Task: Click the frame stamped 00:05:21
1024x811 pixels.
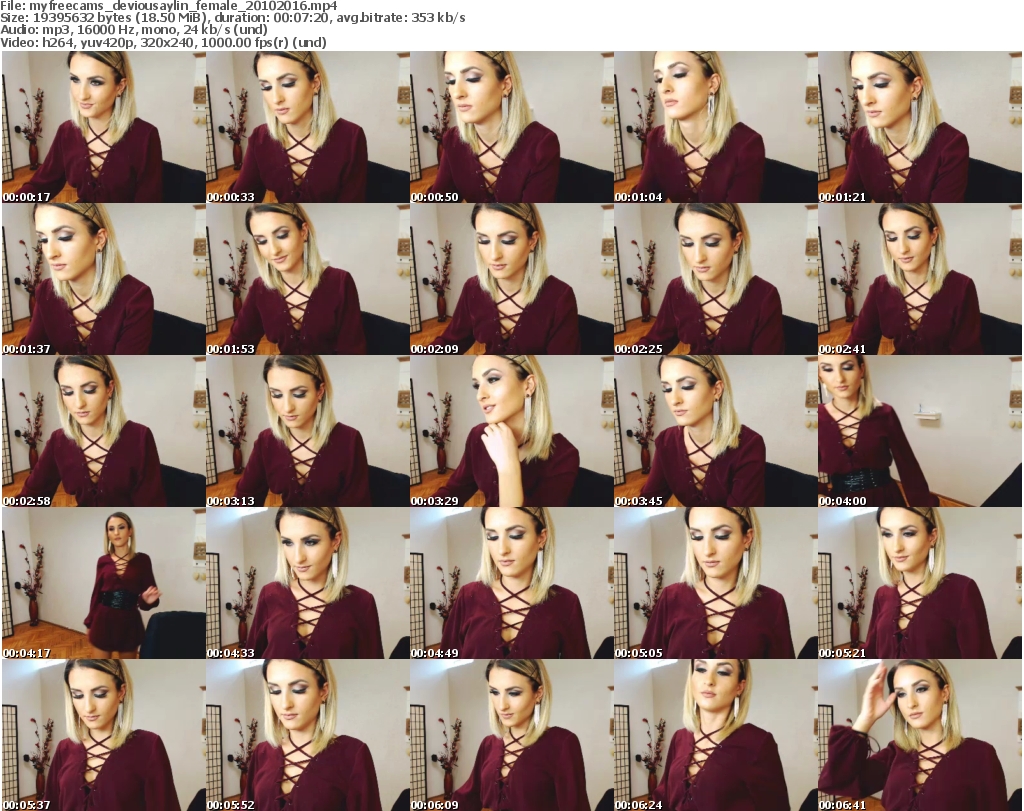Action: [x=920, y=583]
